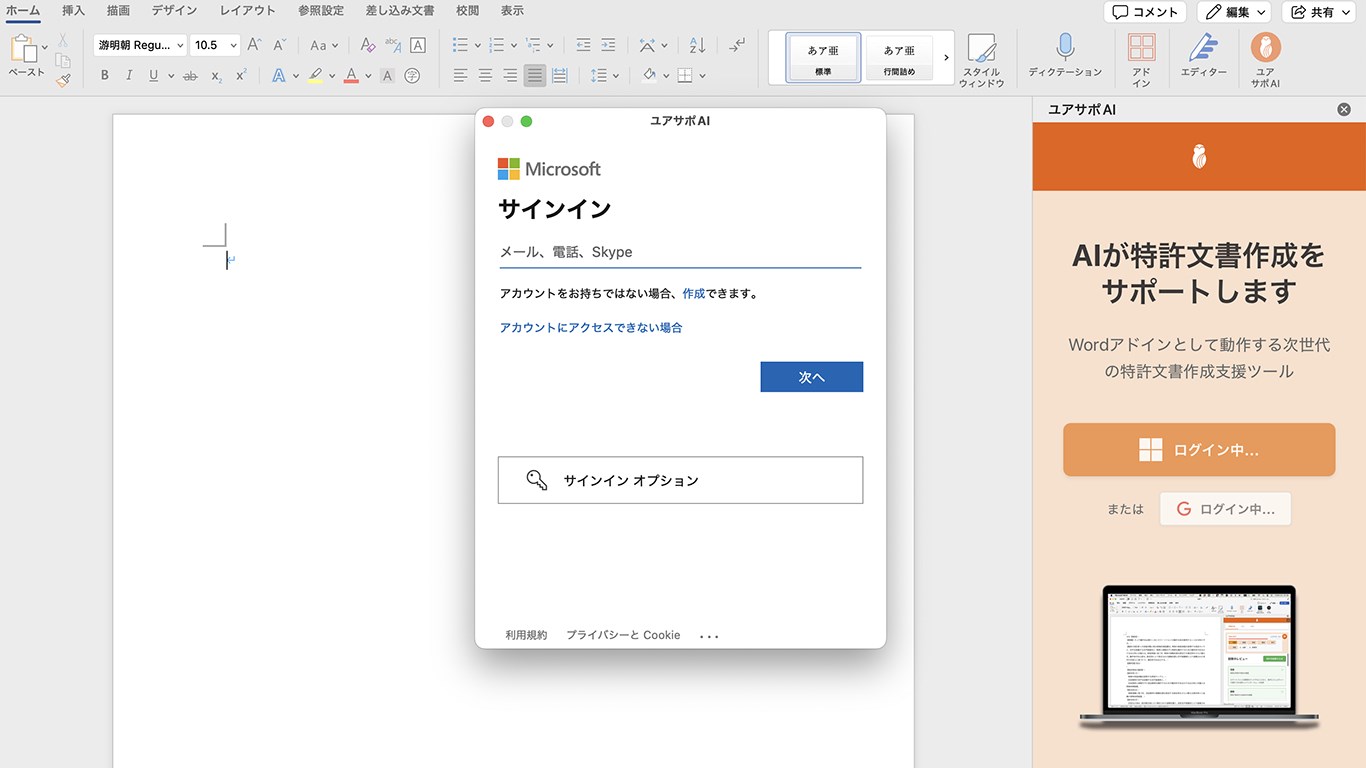
Task: Click the 作成 account creation link
Action: tap(694, 294)
